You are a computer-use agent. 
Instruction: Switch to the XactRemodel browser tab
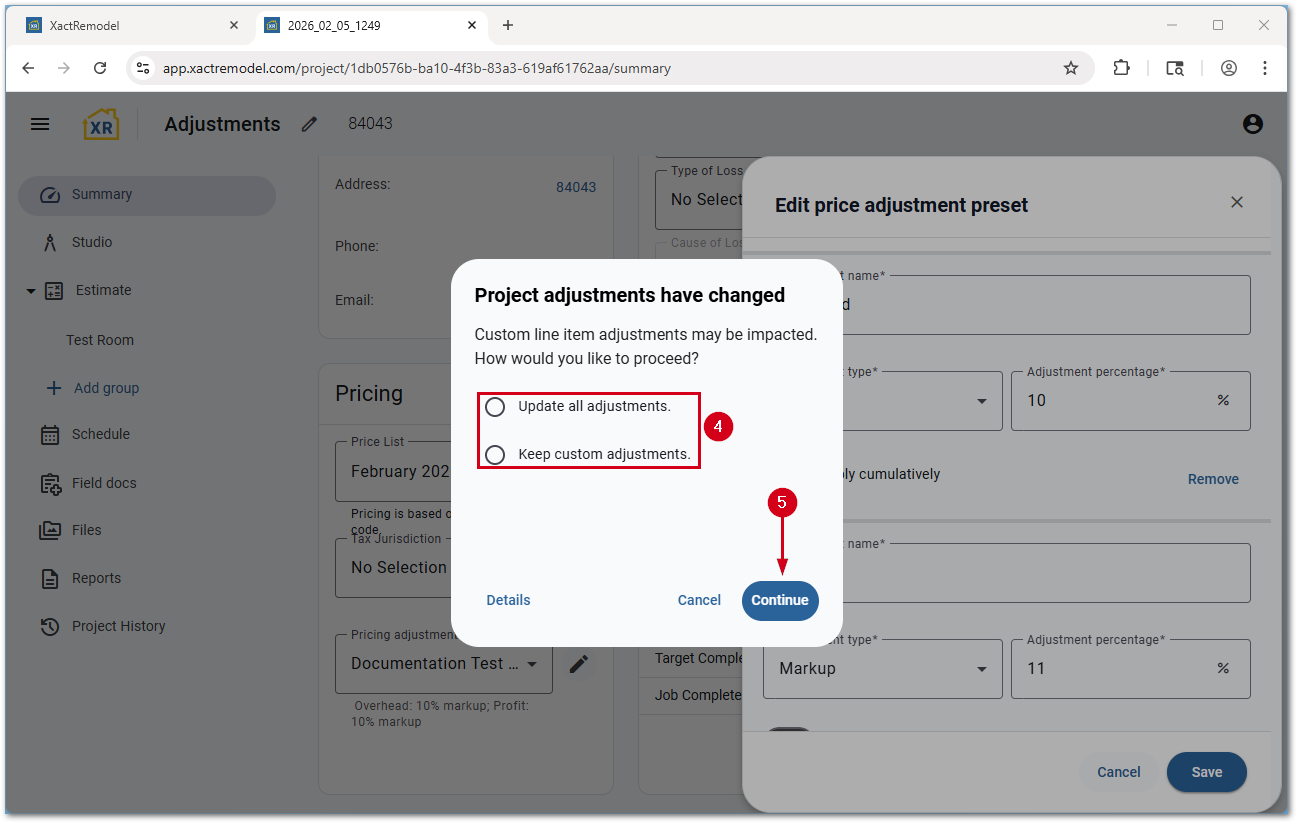point(130,25)
